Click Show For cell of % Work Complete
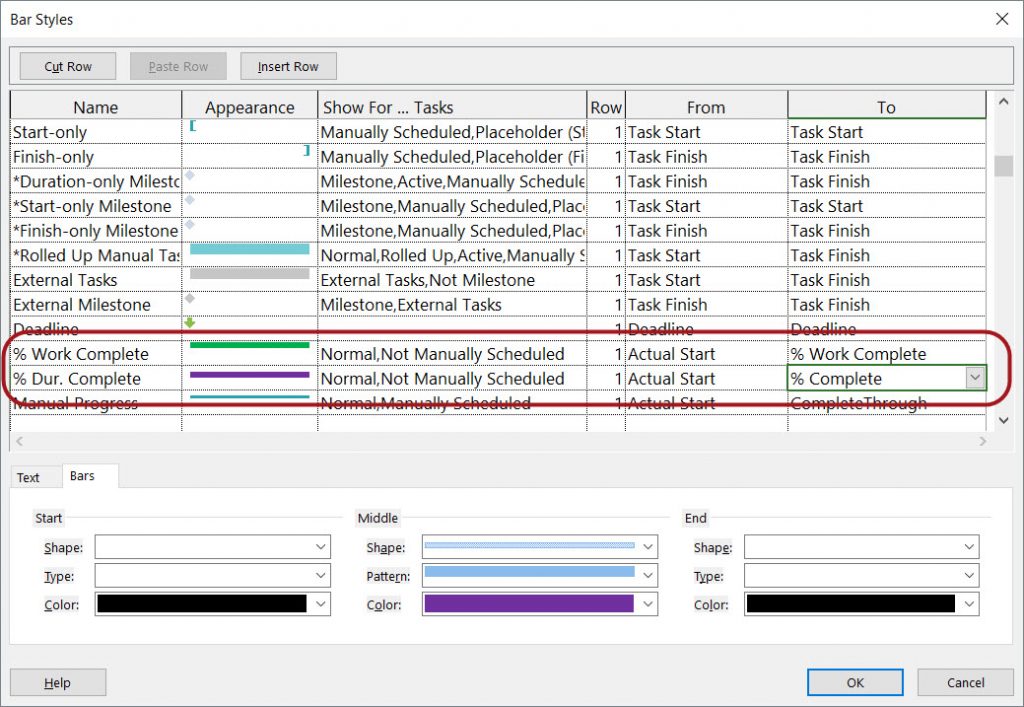Image resolution: width=1024 pixels, height=707 pixels. 452,354
